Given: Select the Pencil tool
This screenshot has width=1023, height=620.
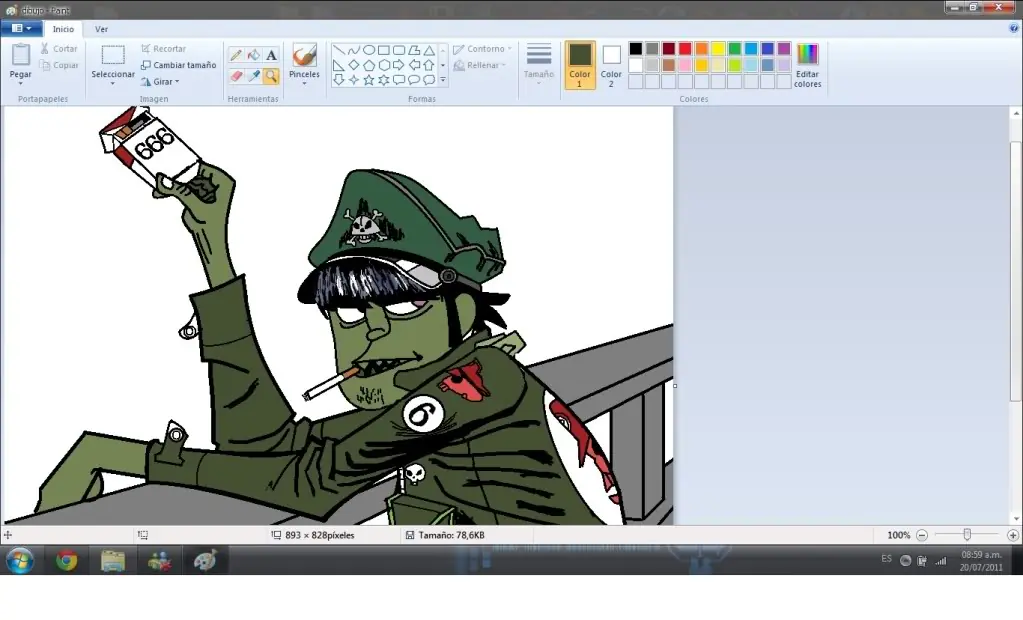Looking at the screenshot, I should [236, 55].
